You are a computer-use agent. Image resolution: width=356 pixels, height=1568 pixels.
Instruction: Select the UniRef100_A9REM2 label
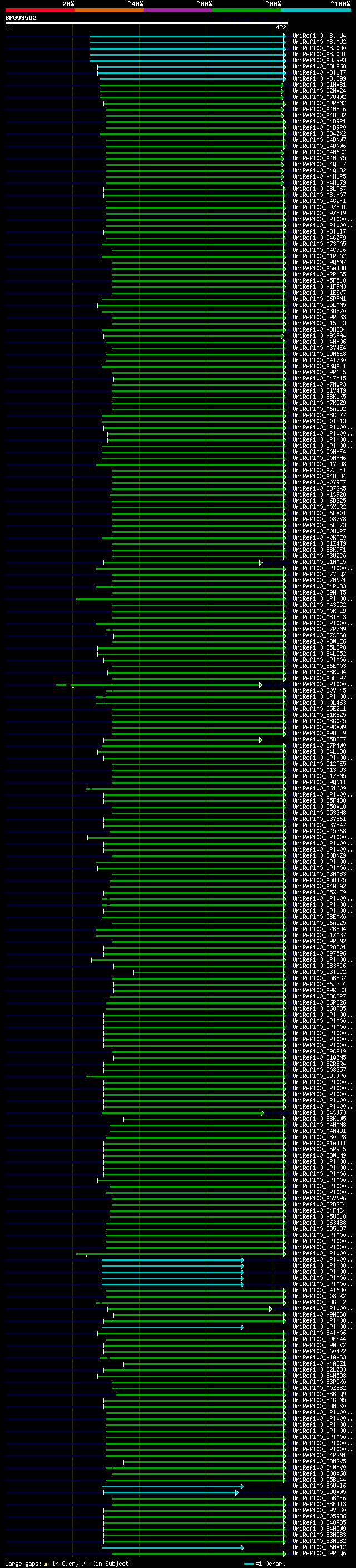(x=319, y=103)
